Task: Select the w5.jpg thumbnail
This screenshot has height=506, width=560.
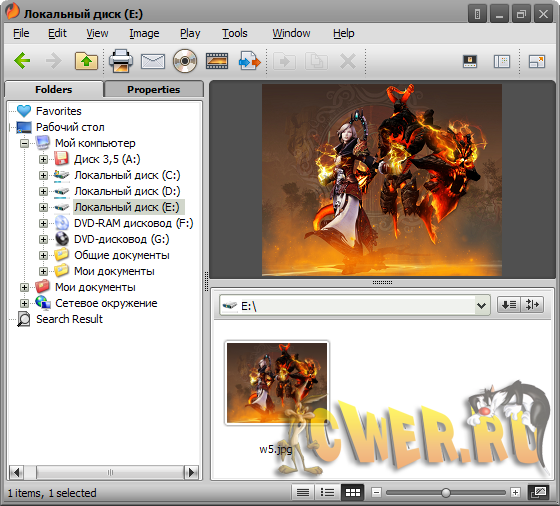Action: coord(277,383)
